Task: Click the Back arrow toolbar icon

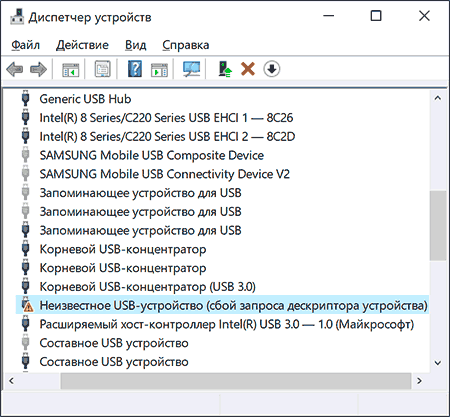Action: (x=15, y=69)
